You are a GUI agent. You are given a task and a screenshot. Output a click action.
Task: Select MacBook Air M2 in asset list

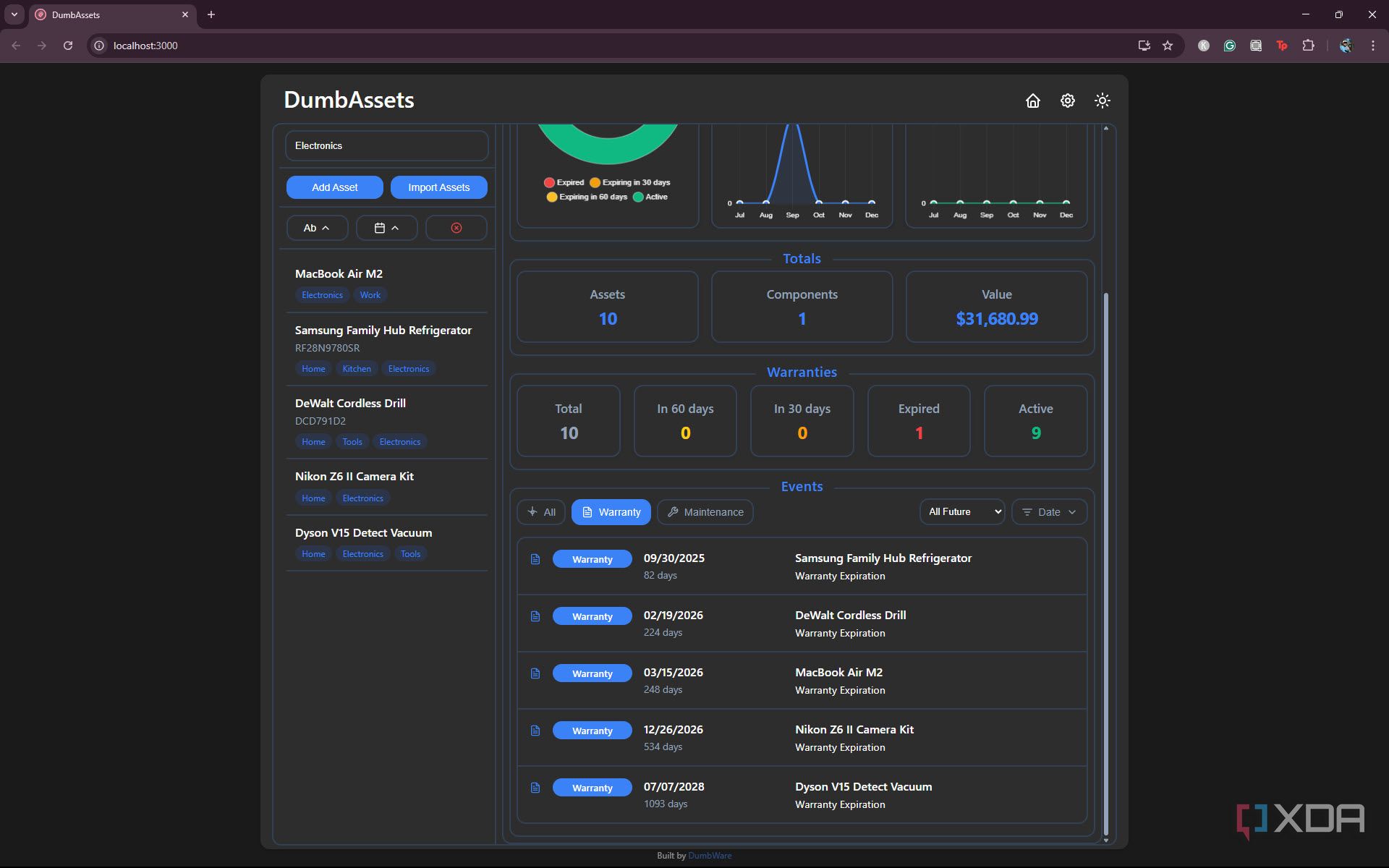[x=386, y=284]
